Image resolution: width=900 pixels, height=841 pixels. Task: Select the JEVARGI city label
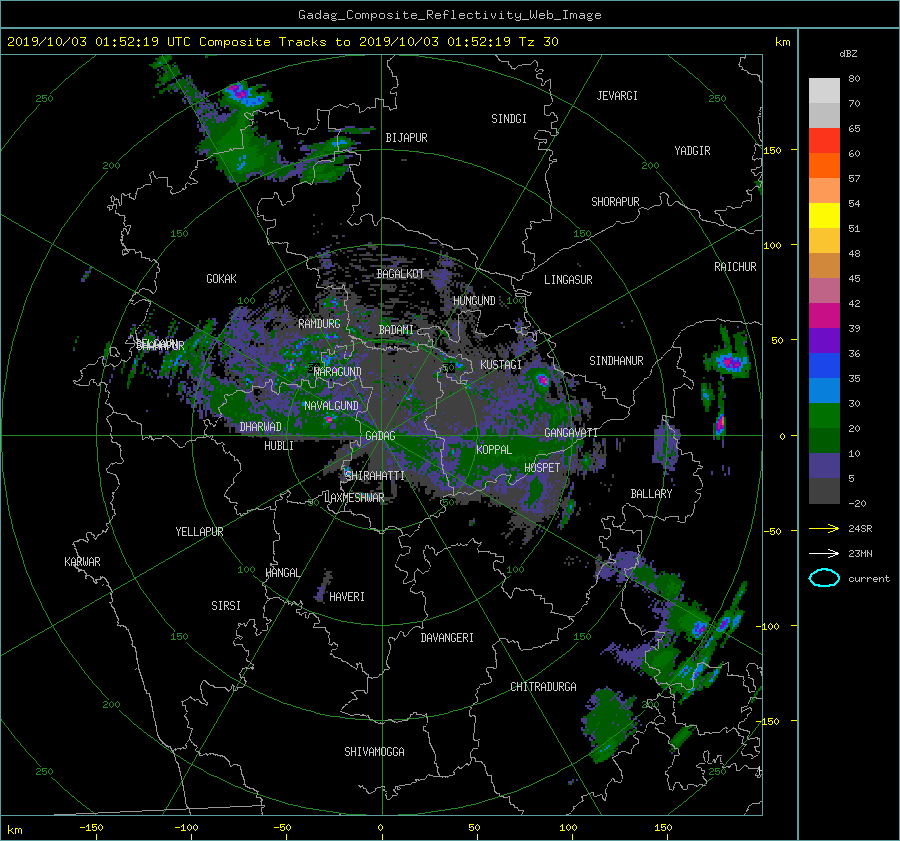coord(617,96)
